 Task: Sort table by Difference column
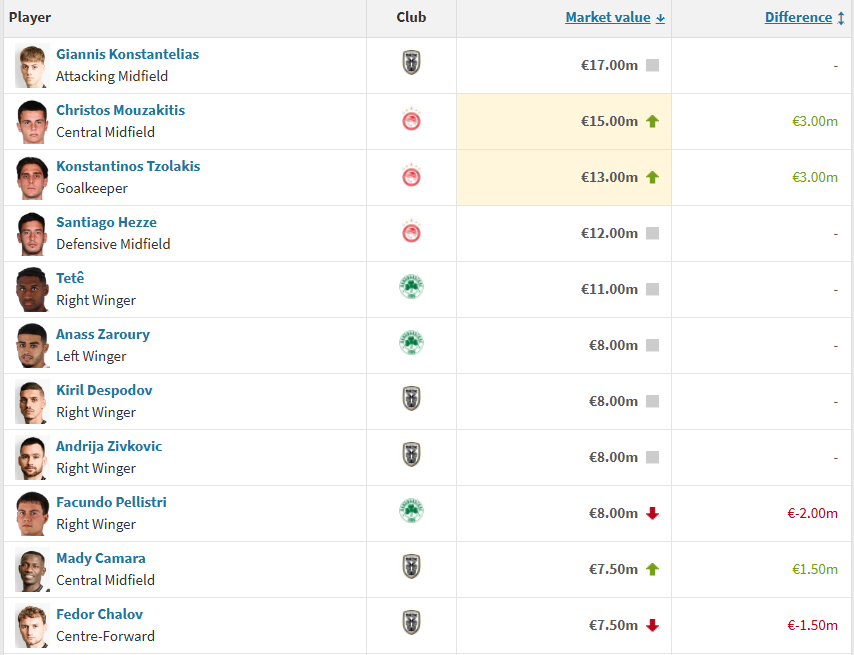click(798, 17)
